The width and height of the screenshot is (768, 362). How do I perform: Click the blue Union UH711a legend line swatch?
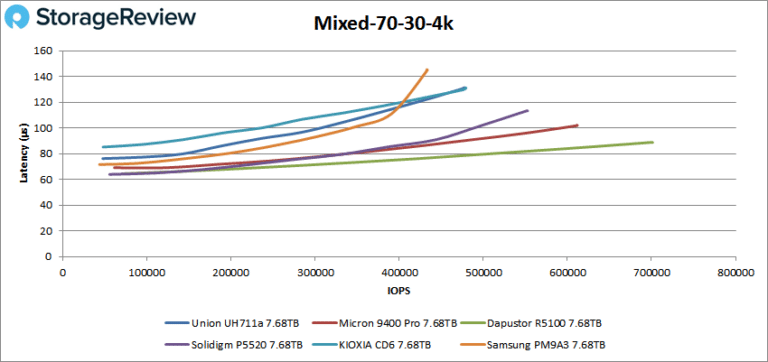tap(177, 323)
